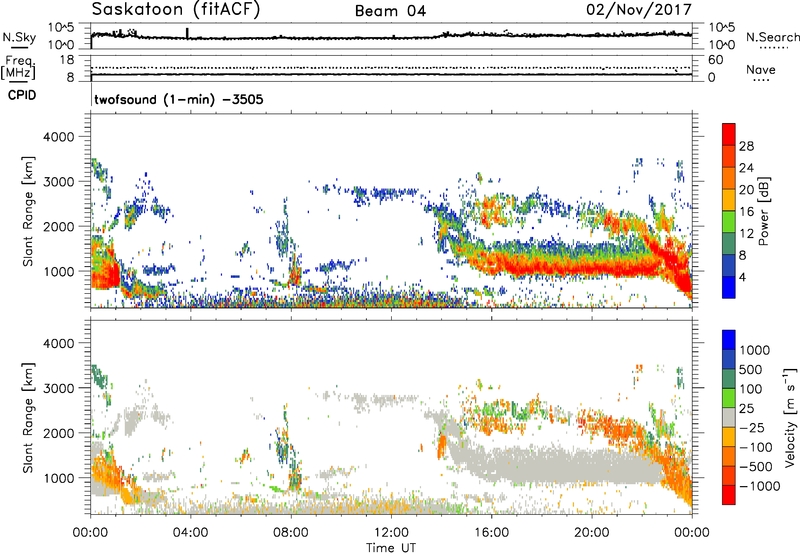This screenshot has width=800, height=554.
Task: Click the '20:00' time axis tick label
Action: (x=592, y=532)
